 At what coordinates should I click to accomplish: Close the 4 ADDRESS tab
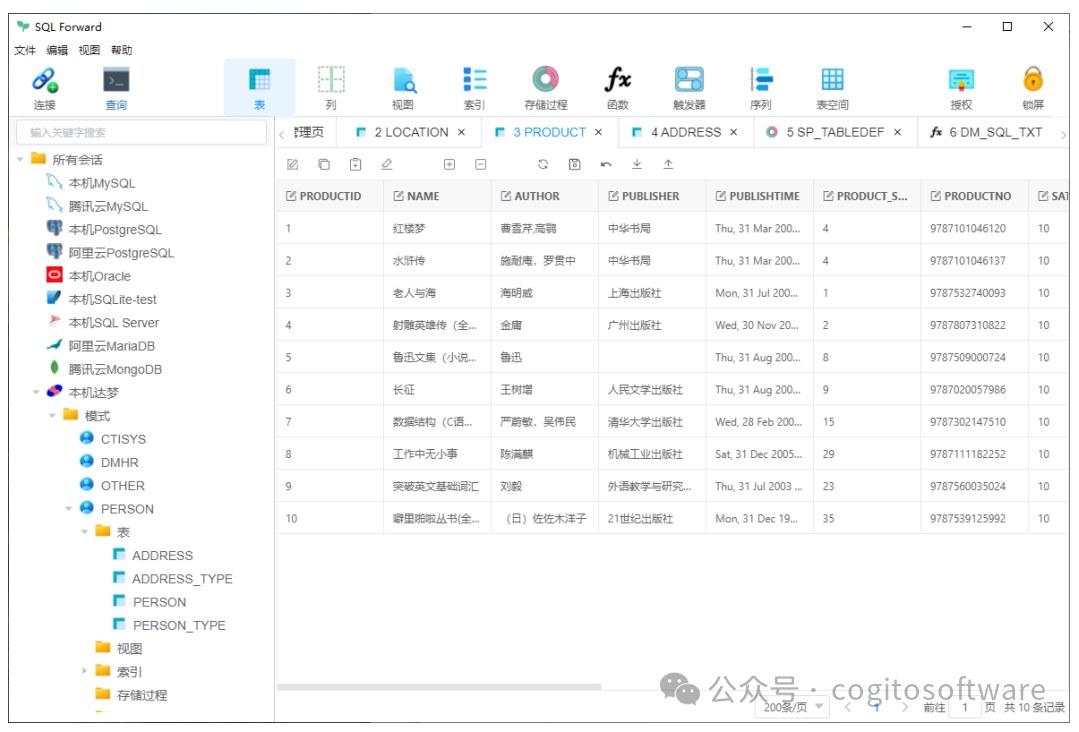point(734,132)
